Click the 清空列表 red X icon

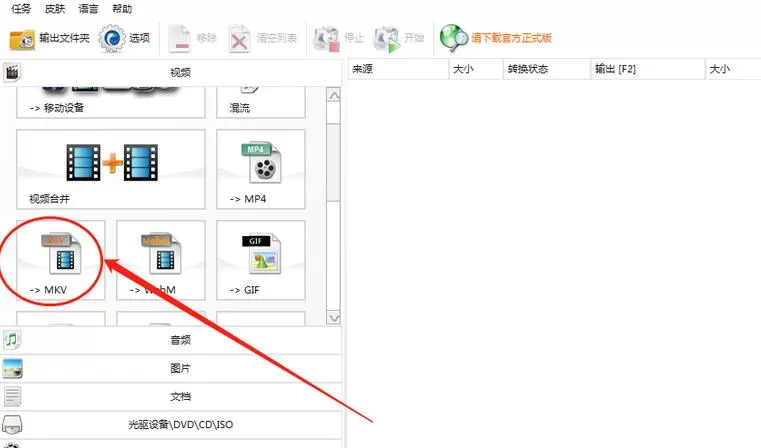(x=239, y=38)
